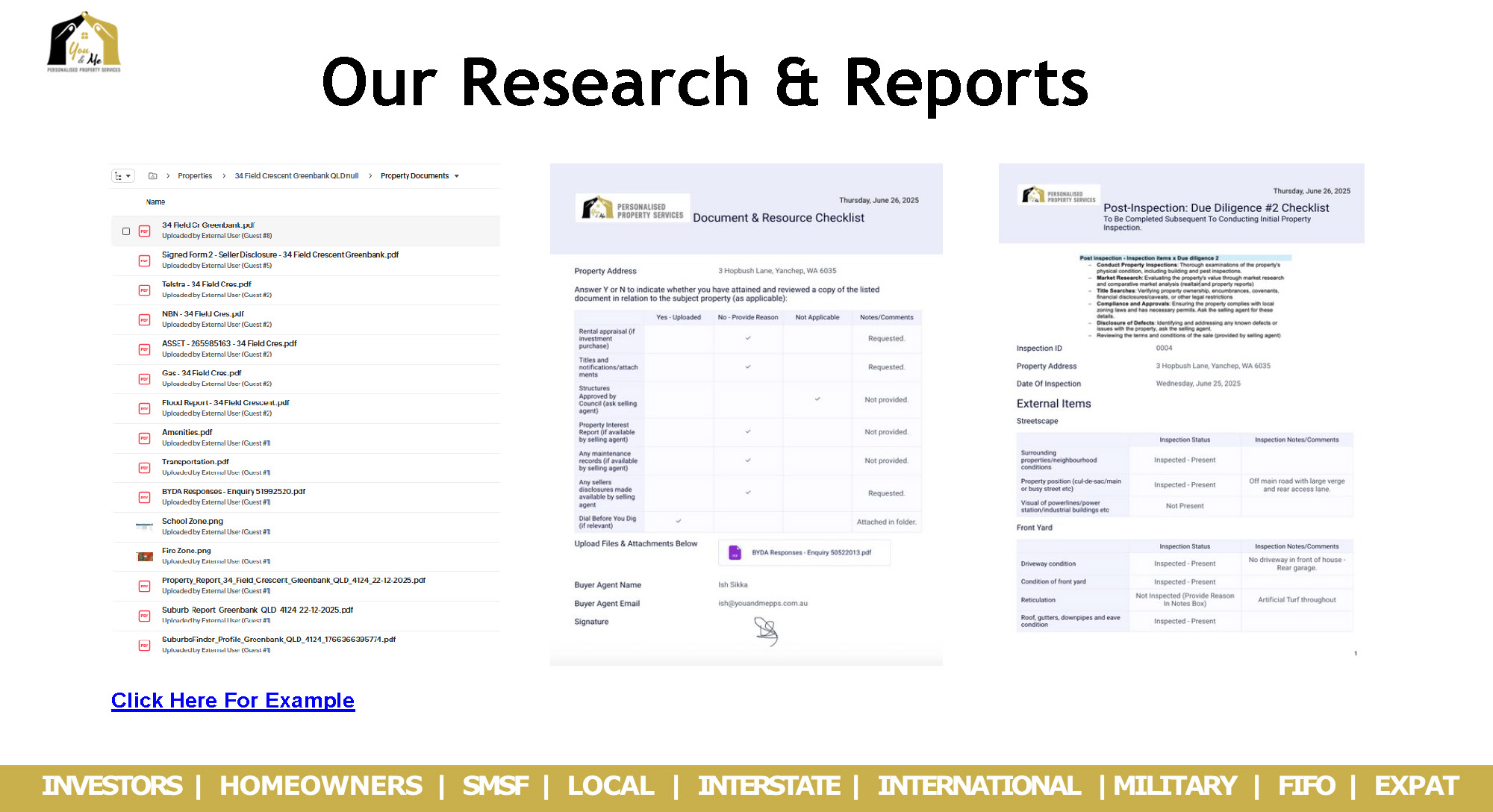Image resolution: width=1493 pixels, height=812 pixels.
Task: Open Suburb_Report_Greenbank_QLD_4124 pdf name
Action: tap(258, 610)
